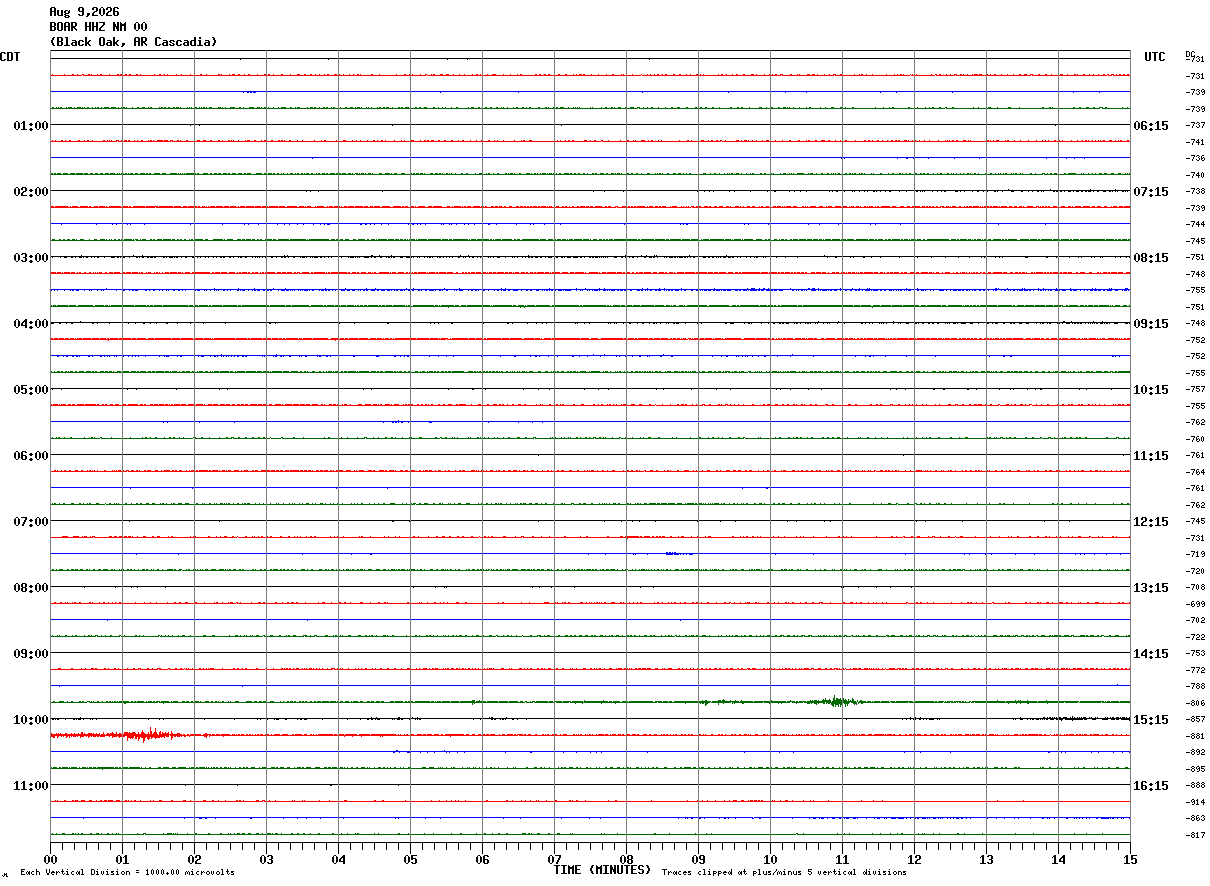Image resolution: width=1210 pixels, height=886 pixels.
Task: Click the Aug 9, 2026 date text
Action: click(84, 12)
